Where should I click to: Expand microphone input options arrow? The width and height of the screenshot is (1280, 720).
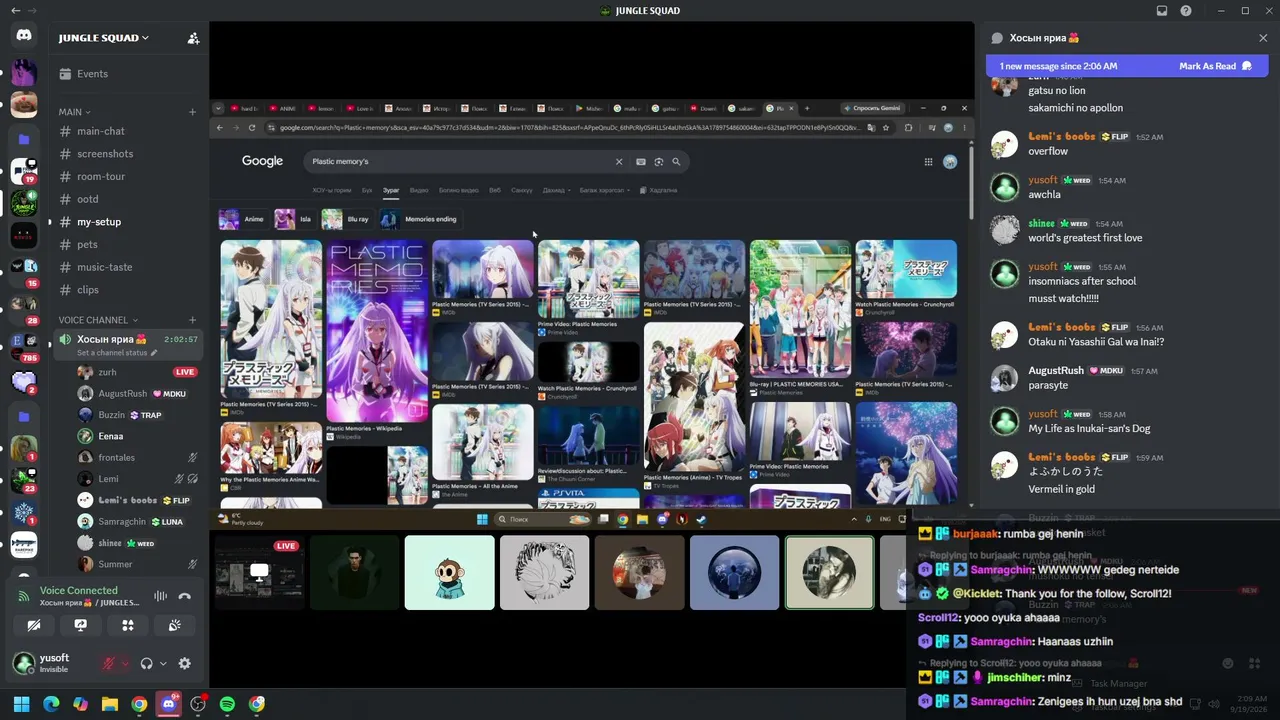click(125, 663)
